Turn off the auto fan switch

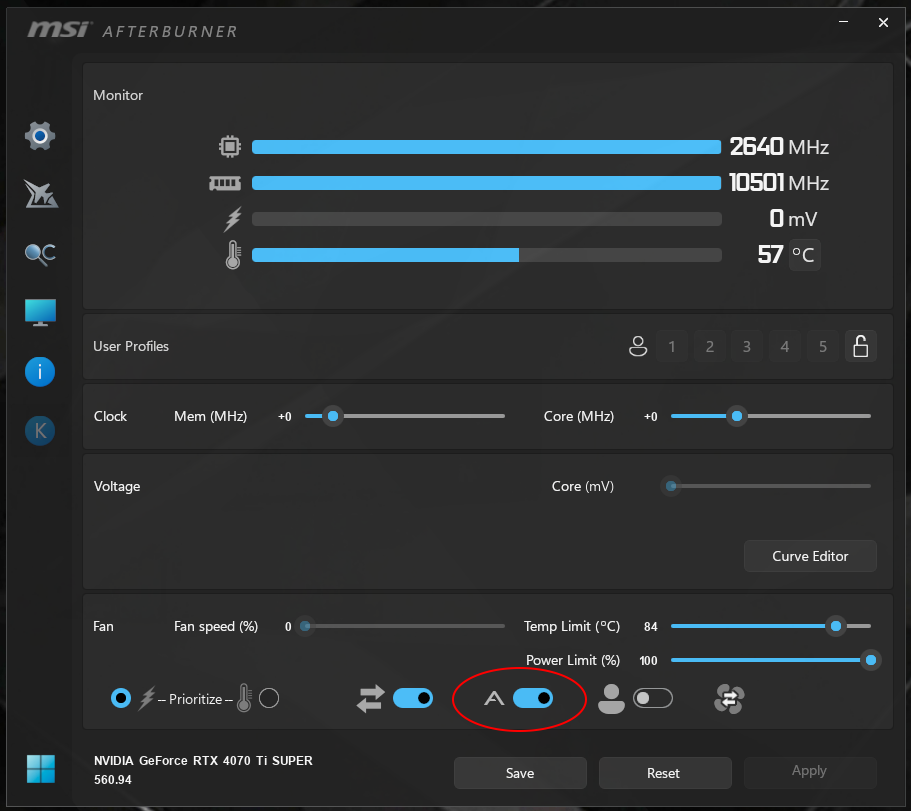pyautogui.click(x=533, y=698)
